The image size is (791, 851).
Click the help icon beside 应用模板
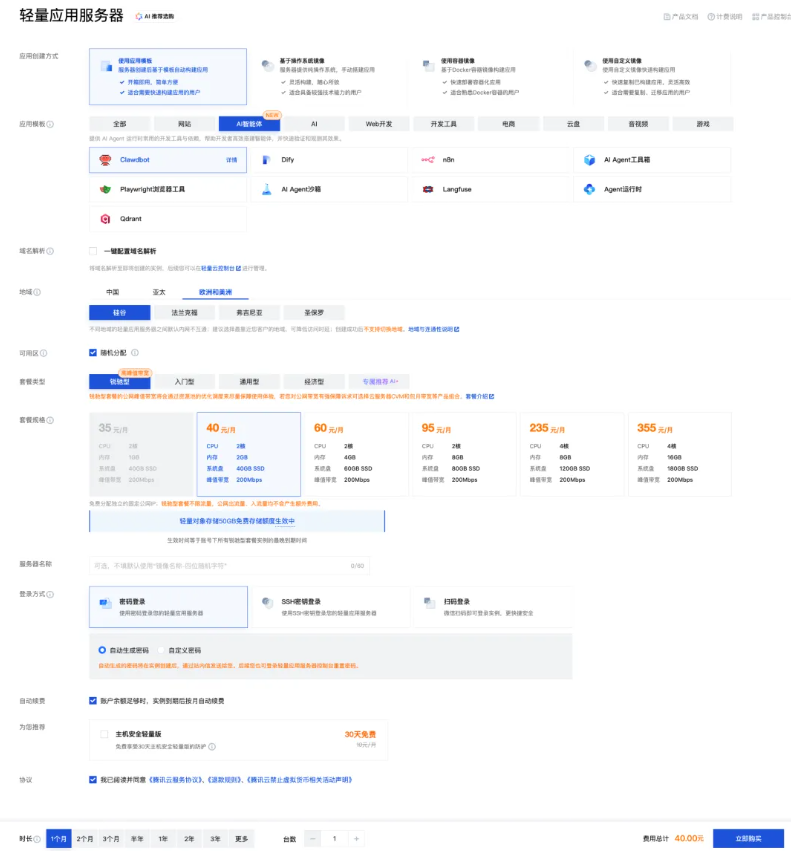[x=51, y=125]
